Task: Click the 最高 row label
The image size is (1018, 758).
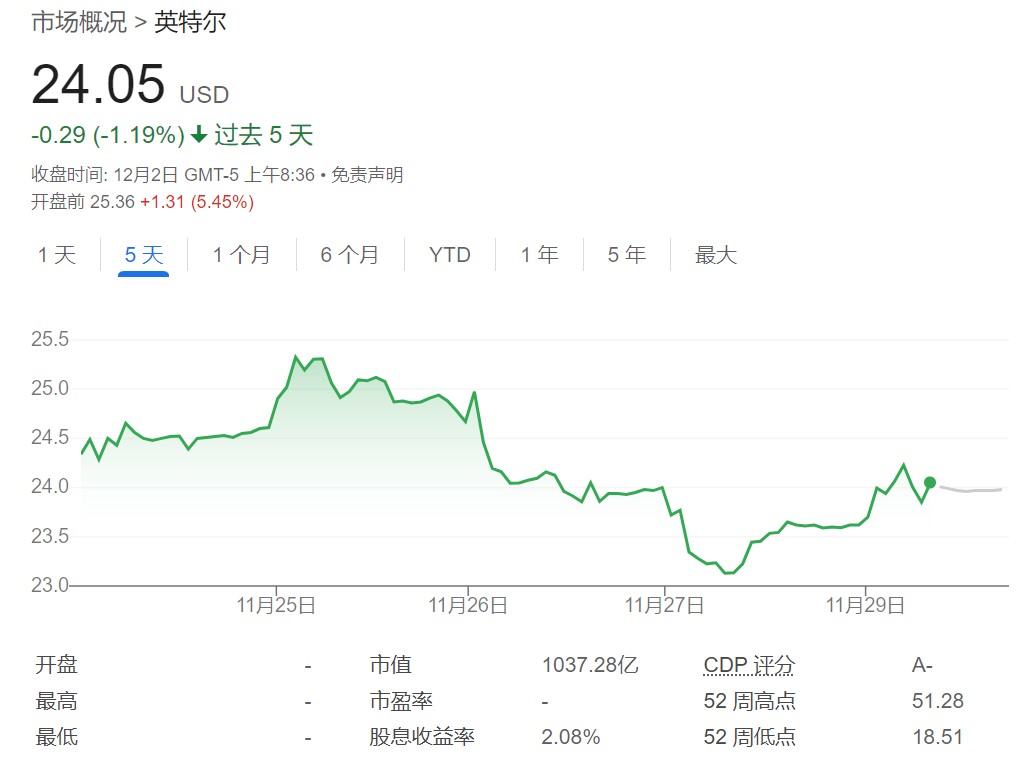Action: click(x=56, y=701)
